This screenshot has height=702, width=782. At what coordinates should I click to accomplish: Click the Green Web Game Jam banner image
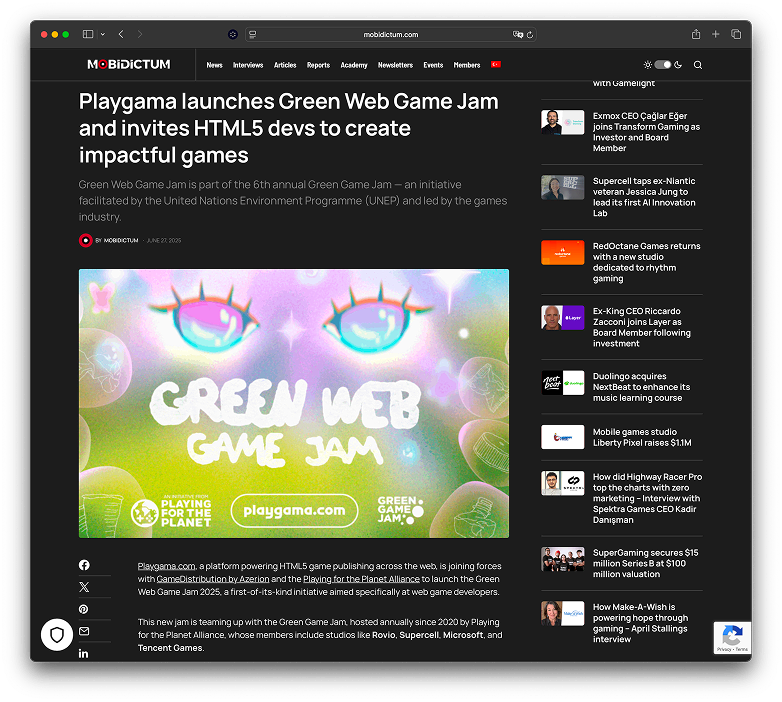pos(294,403)
